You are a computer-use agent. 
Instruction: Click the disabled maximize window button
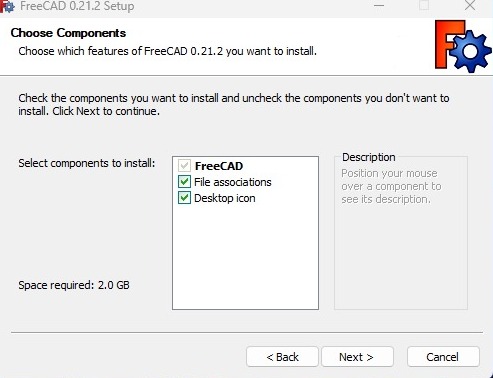pyautogui.click(x=424, y=5)
